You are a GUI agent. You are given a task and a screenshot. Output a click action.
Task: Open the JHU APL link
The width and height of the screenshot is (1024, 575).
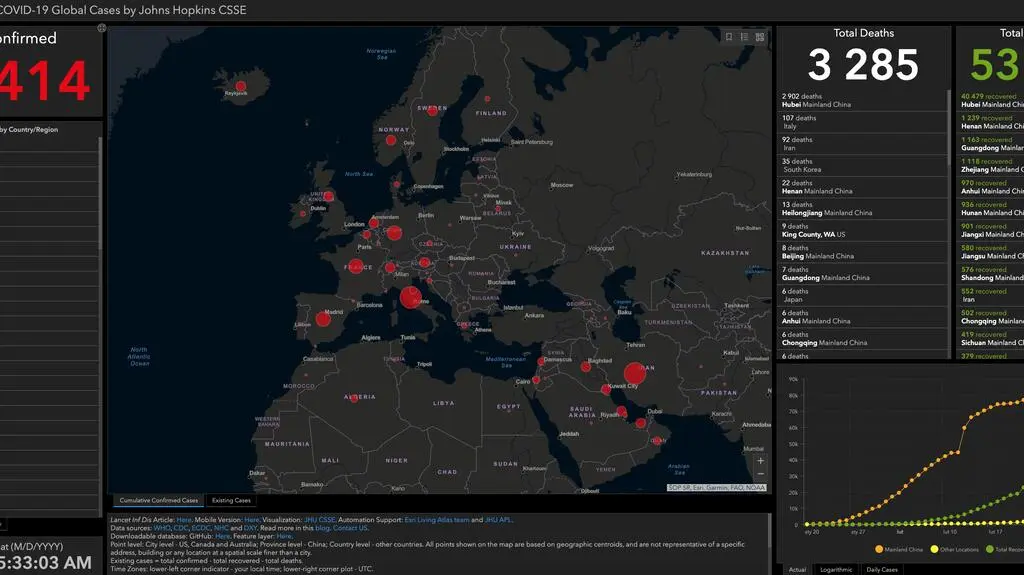(498, 520)
